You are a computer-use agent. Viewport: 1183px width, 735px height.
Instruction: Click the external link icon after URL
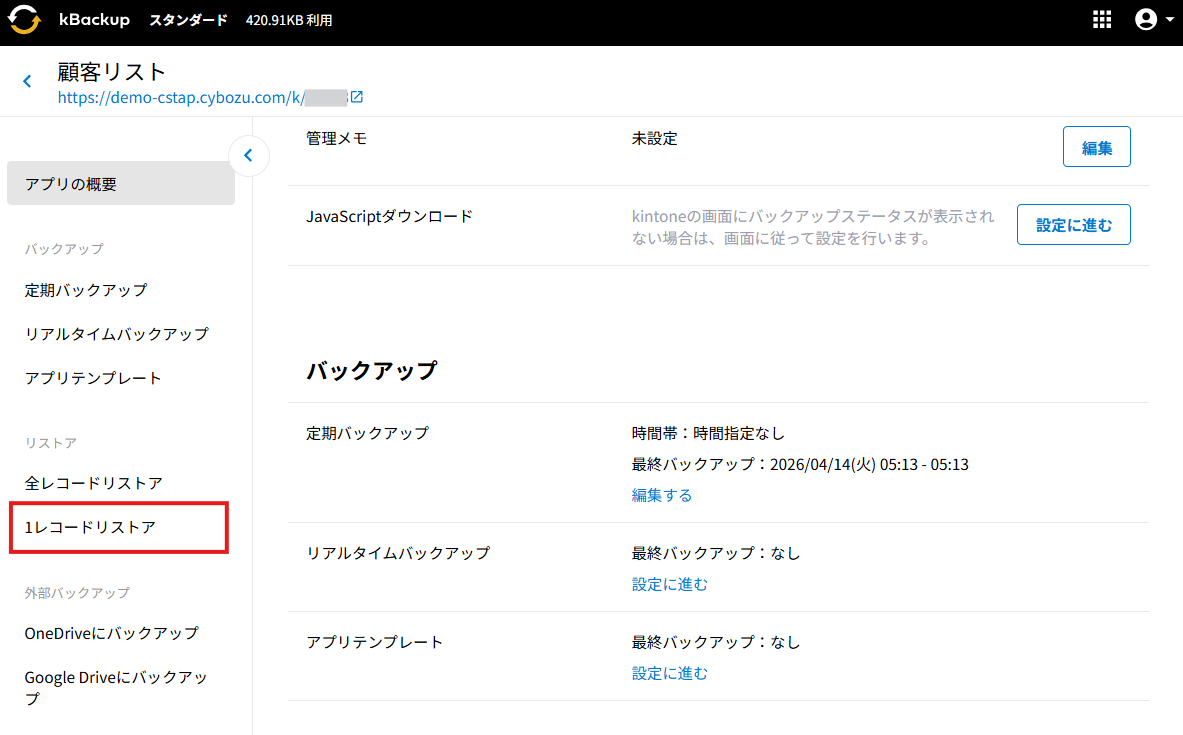pos(356,98)
